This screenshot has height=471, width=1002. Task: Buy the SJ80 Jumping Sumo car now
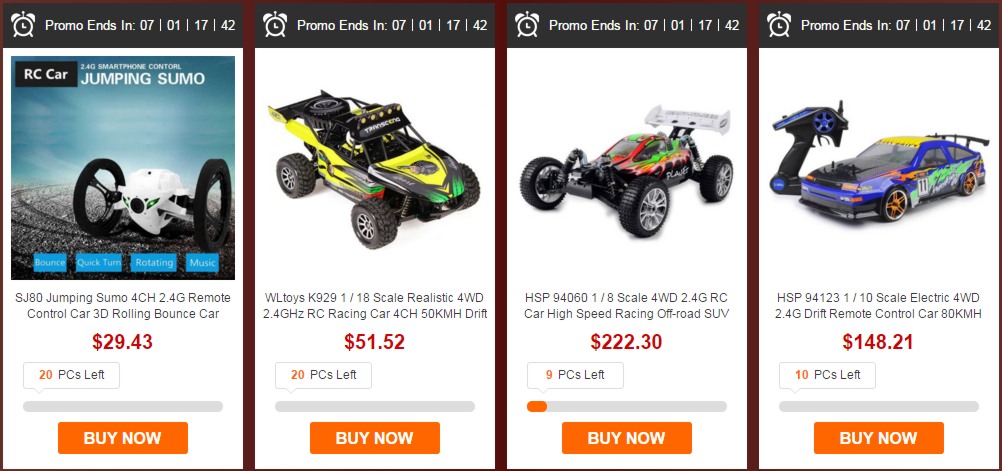[123, 438]
